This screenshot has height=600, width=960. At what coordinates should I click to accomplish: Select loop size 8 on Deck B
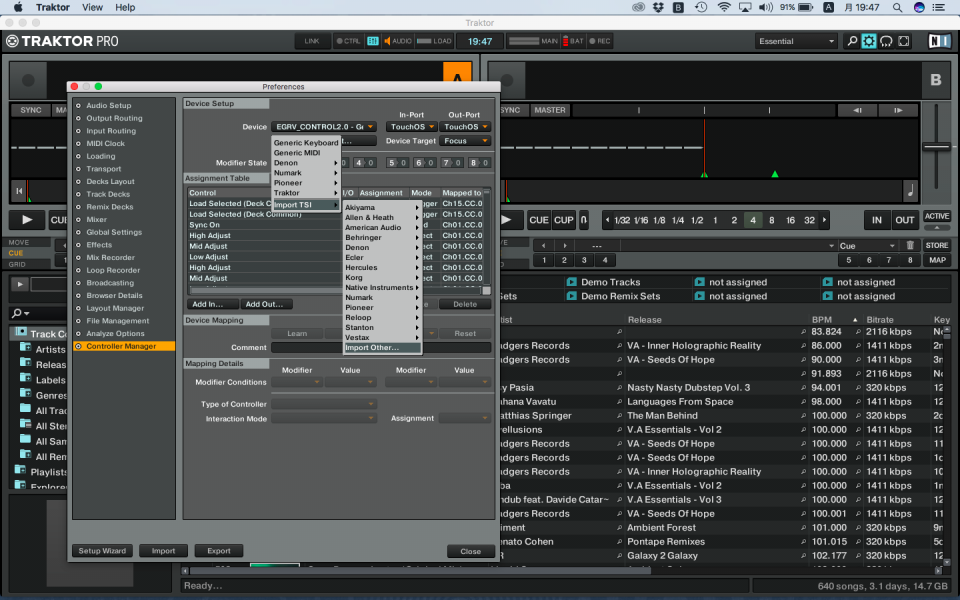[x=771, y=220]
